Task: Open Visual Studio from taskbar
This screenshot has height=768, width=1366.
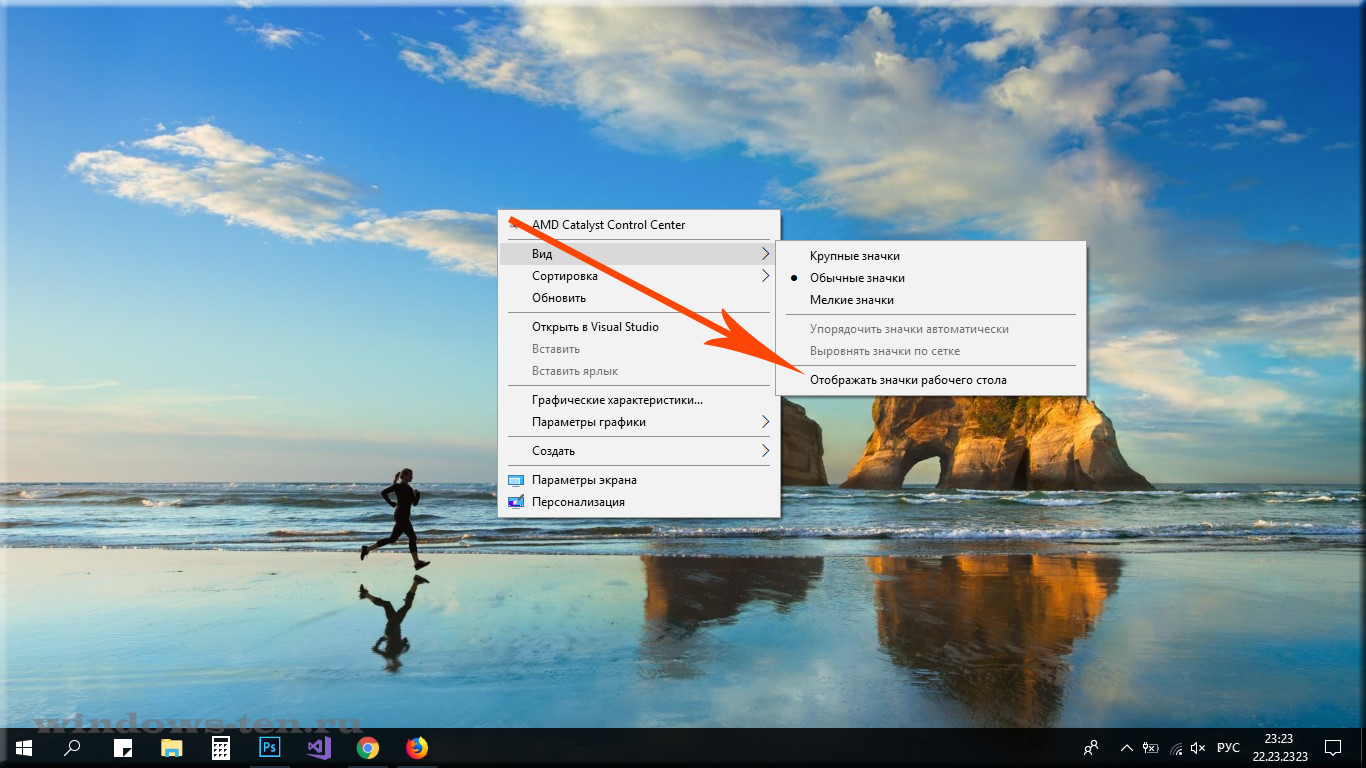Action: [x=318, y=747]
